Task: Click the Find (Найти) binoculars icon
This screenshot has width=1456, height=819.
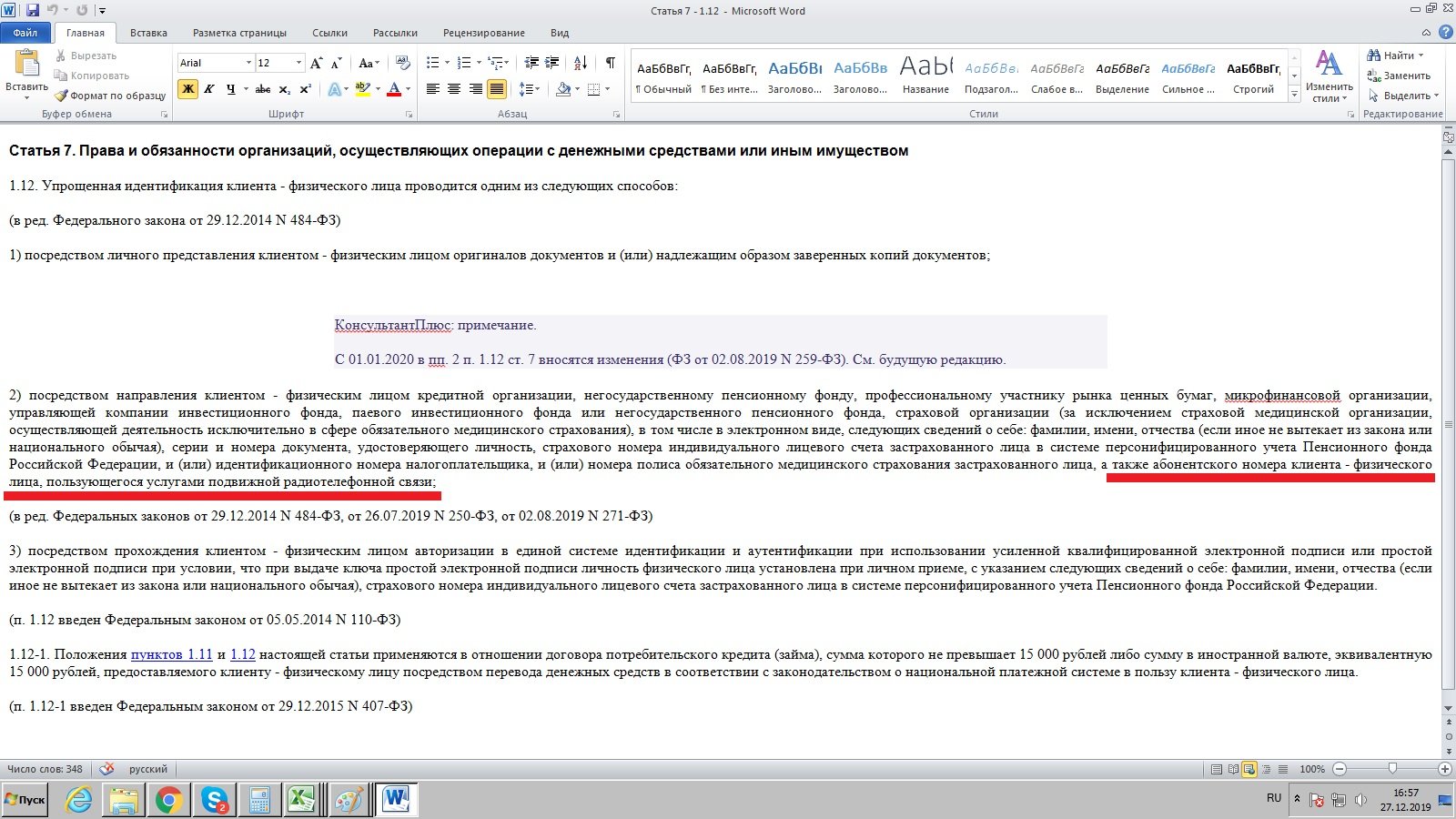Action: (x=1374, y=56)
